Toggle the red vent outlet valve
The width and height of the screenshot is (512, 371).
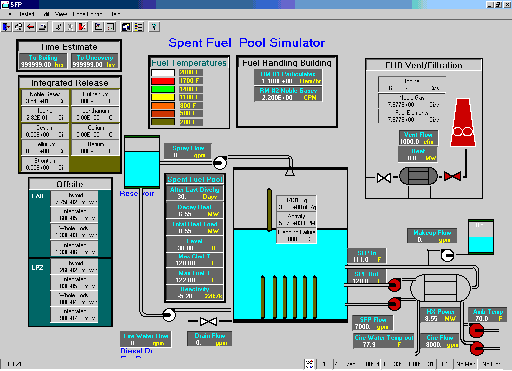(452, 176)
